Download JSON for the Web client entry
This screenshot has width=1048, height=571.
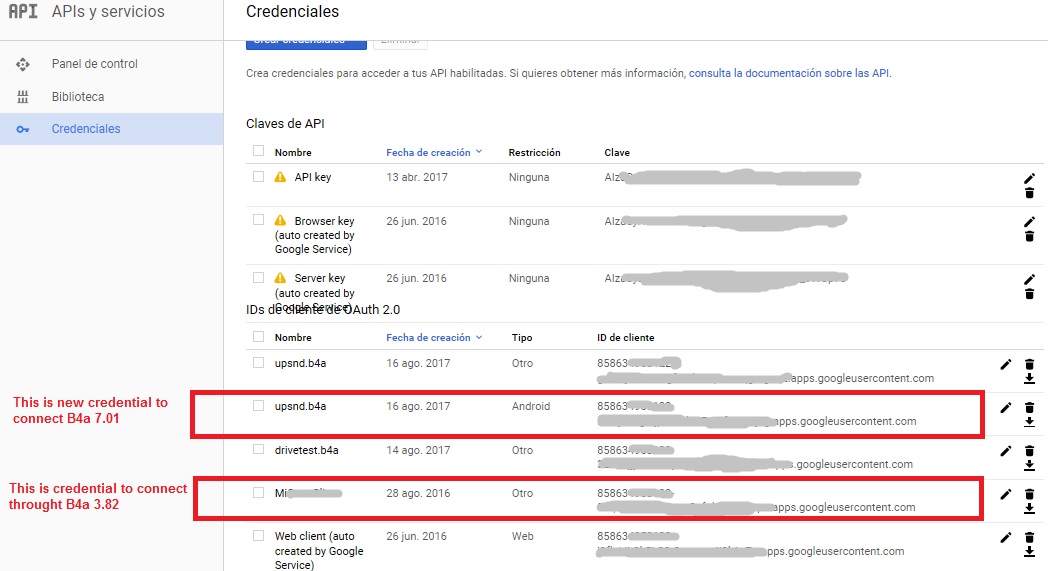pos(1029,551)
